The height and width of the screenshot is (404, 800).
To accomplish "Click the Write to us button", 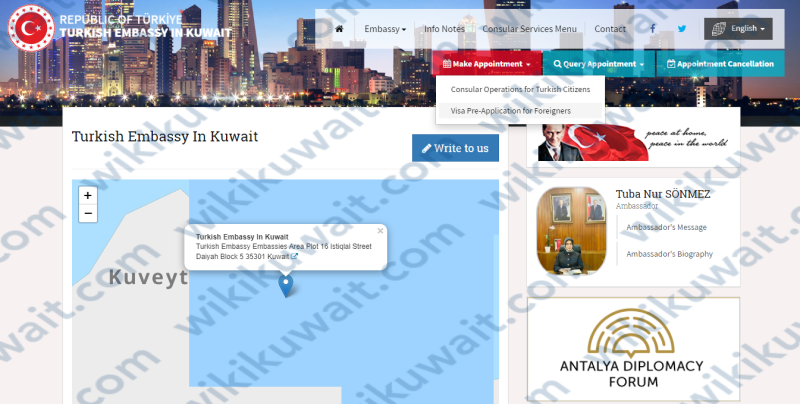I will point(455,148).
